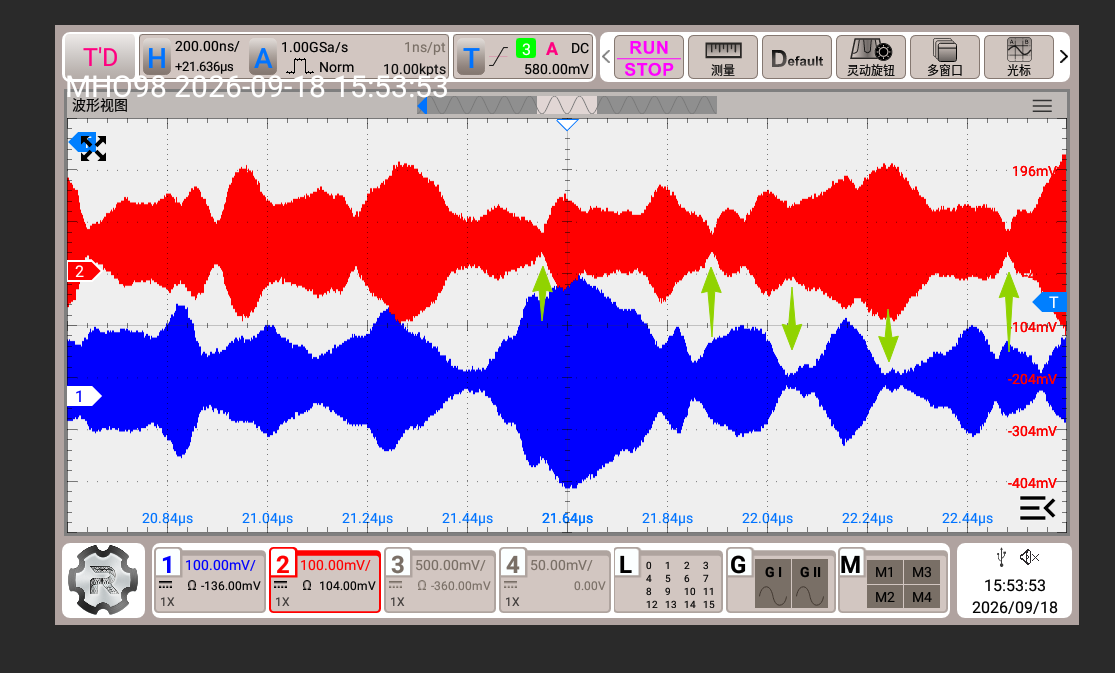
Task: Select the channel 2 ground marker
Action: pos(82,271)
